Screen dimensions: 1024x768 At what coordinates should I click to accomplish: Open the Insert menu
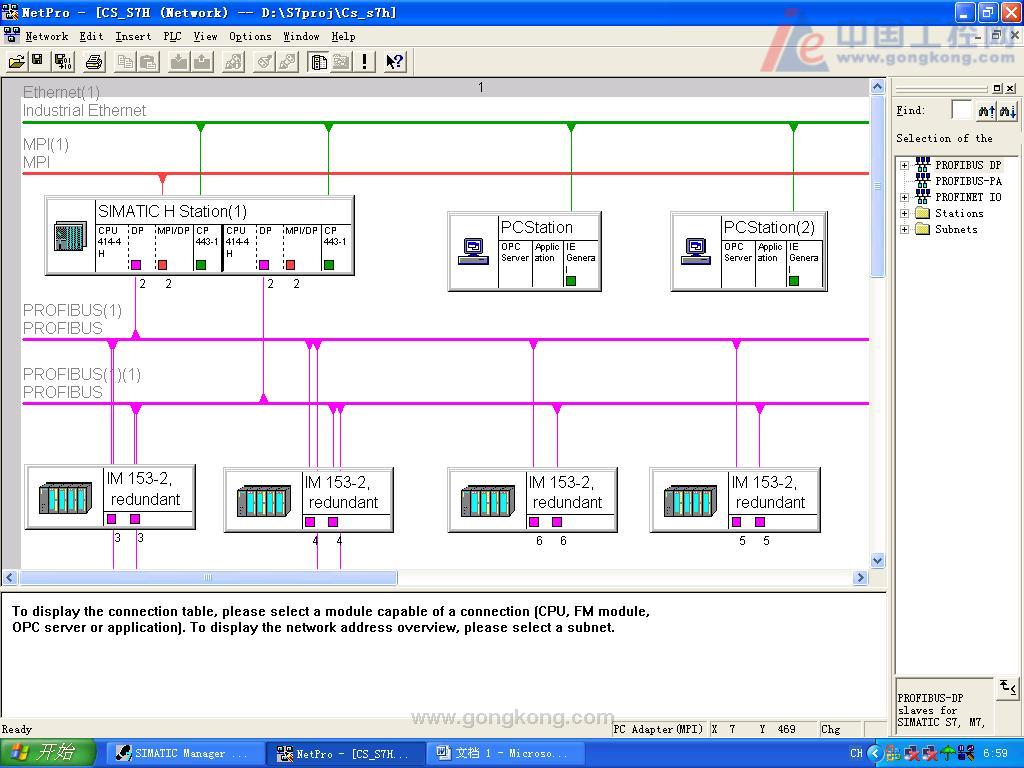pos(133,37)
